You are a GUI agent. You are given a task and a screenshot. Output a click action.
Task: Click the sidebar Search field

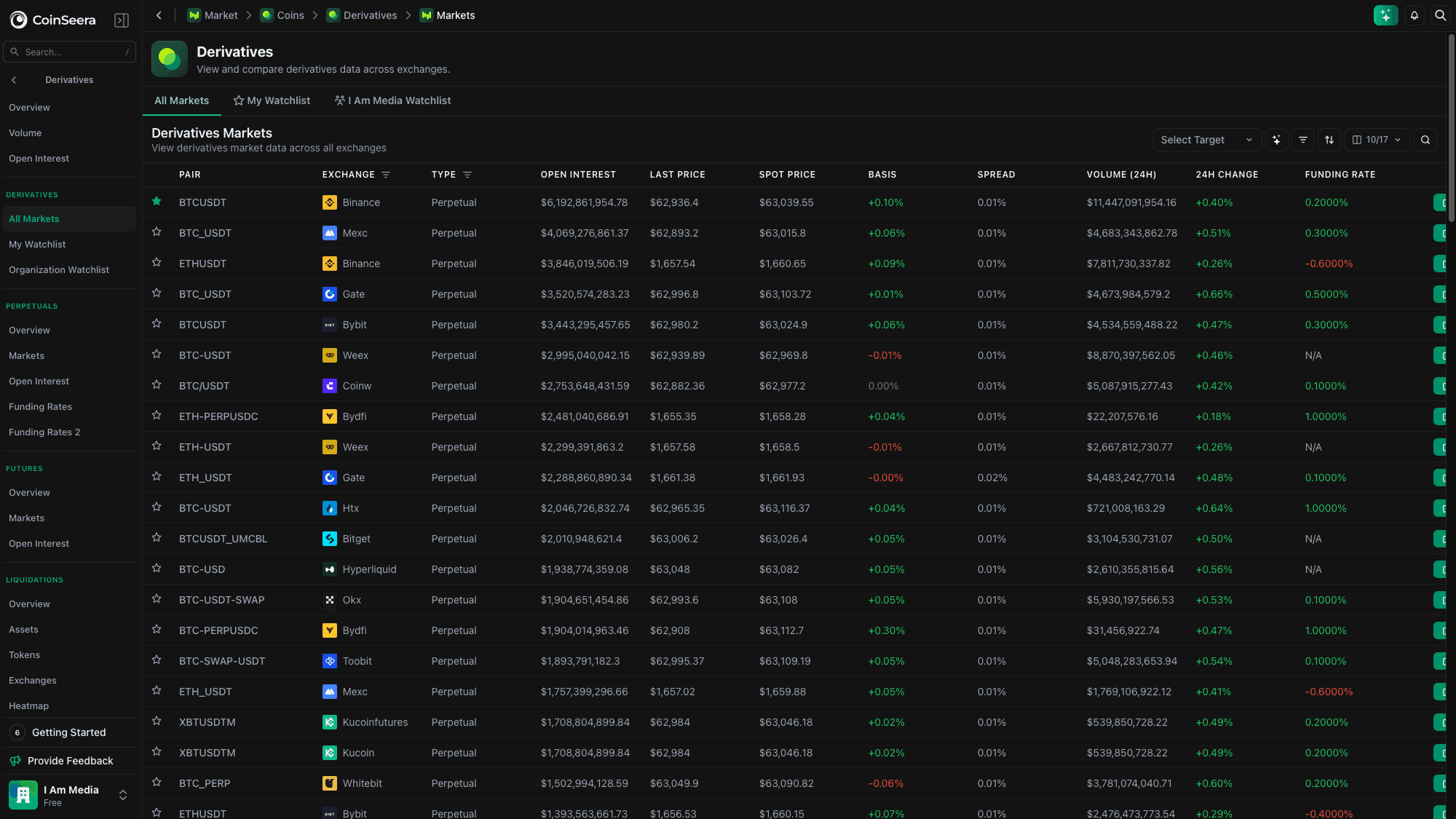(x=69, y=52)
